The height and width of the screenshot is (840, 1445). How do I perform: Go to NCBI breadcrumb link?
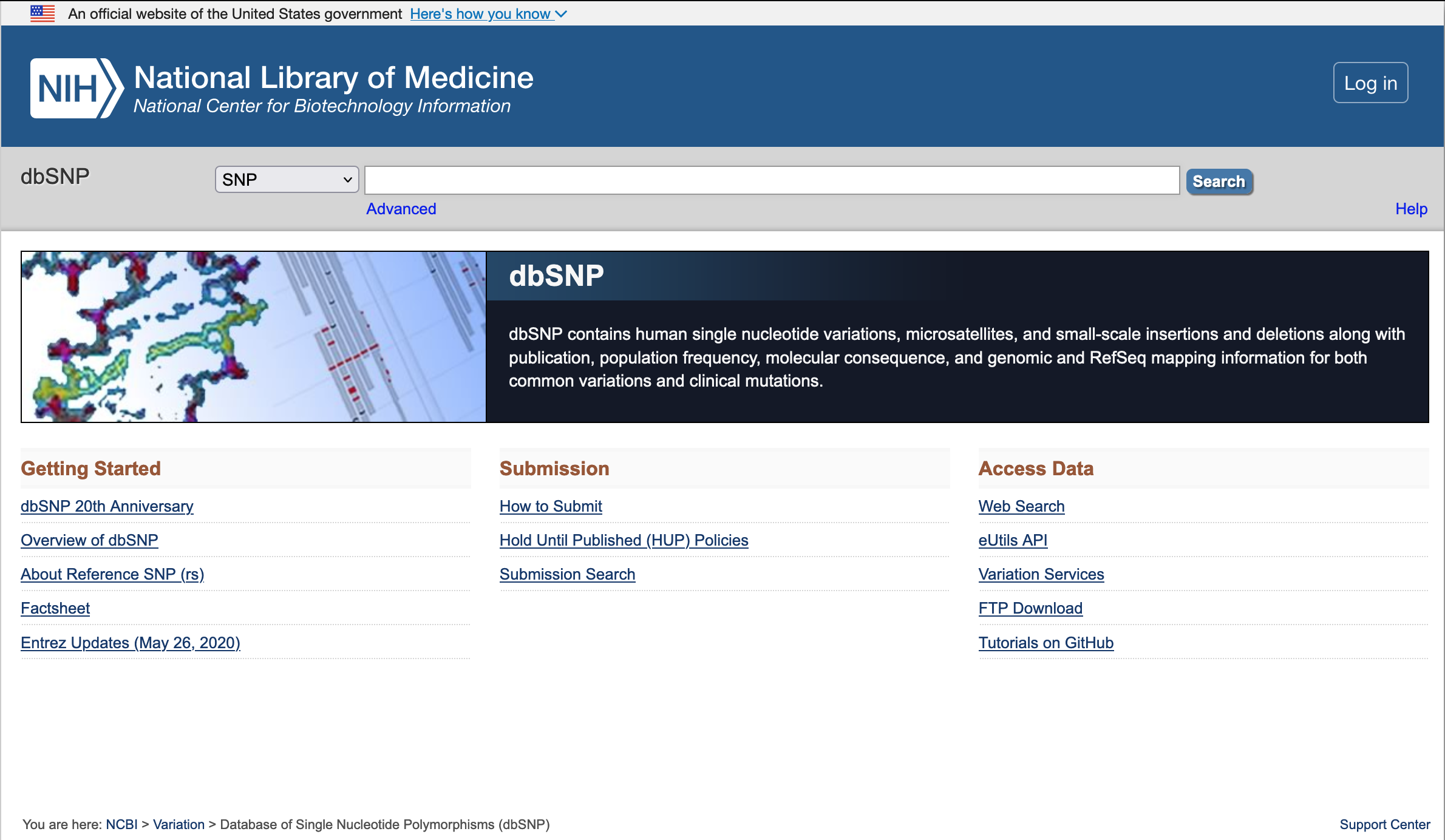click(121, 824)
